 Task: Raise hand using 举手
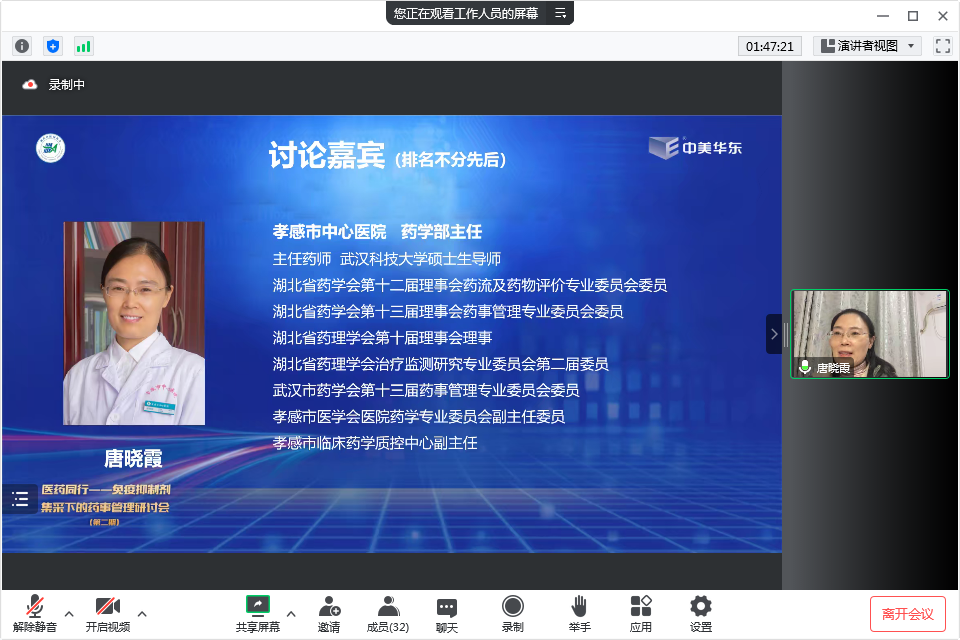pyautogui.click(x=579, y=613)
